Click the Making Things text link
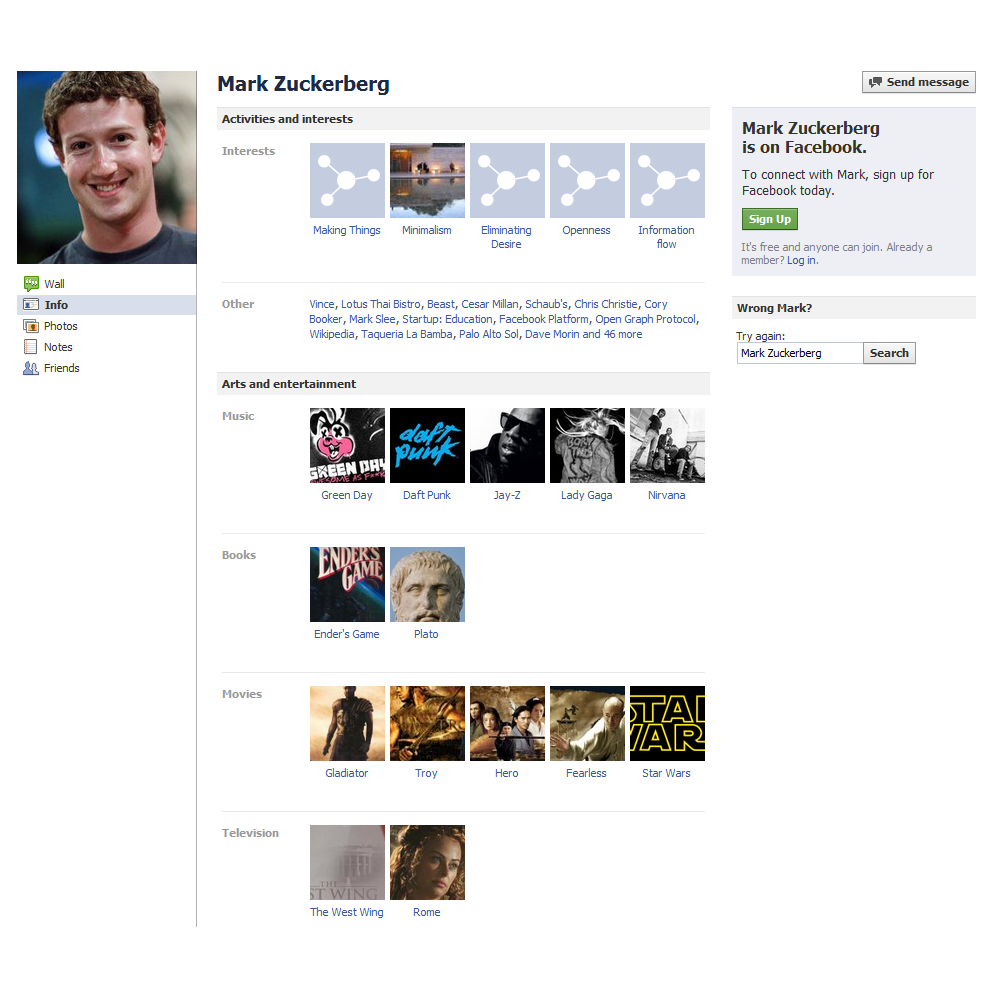1000x1000 pixels. (x=347, y=230)
